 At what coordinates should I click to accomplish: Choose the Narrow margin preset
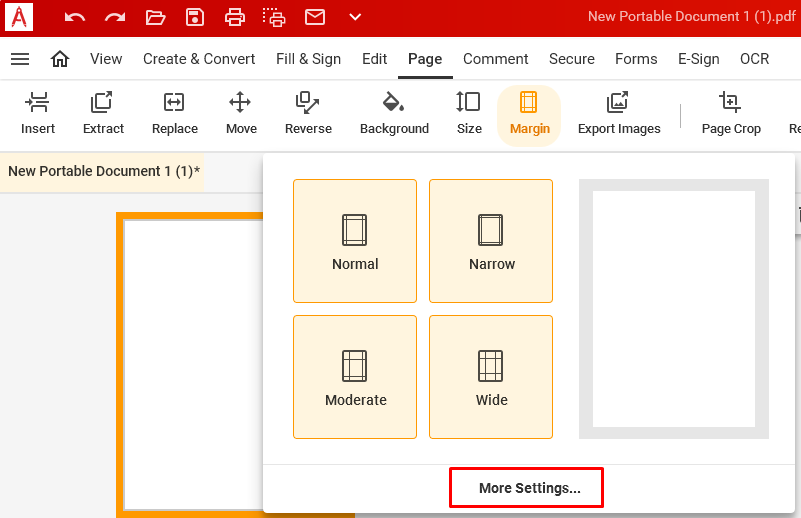[491, 241]
